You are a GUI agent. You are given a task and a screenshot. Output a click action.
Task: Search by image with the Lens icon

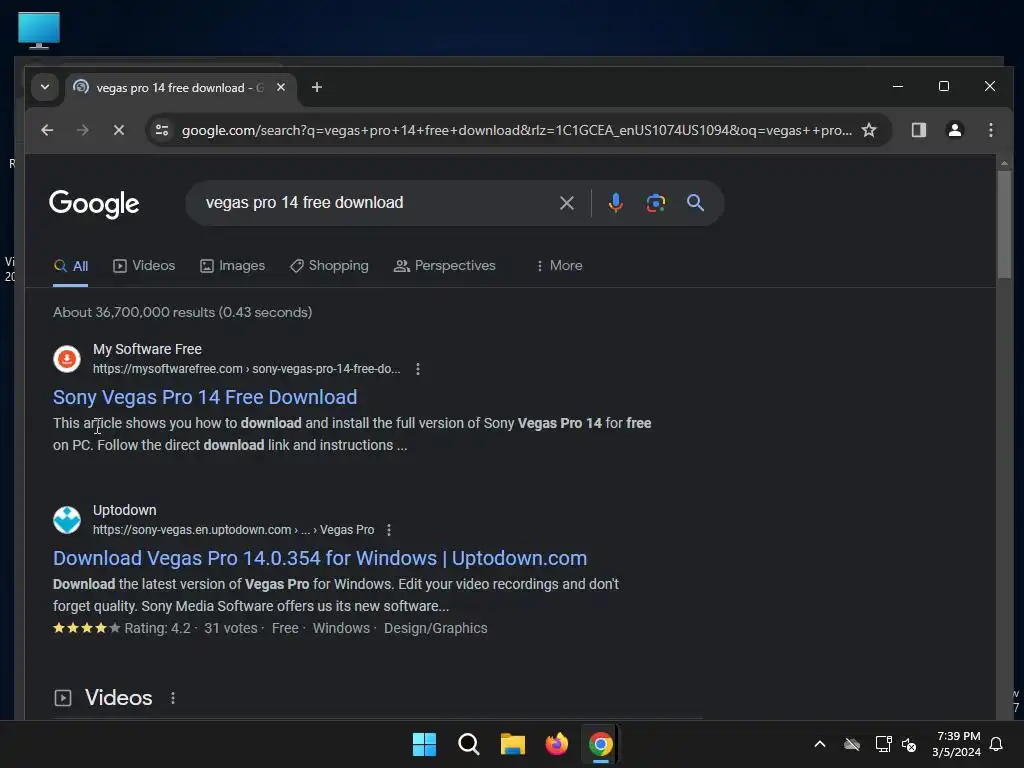pyautogui.click(x=656, y=203)
